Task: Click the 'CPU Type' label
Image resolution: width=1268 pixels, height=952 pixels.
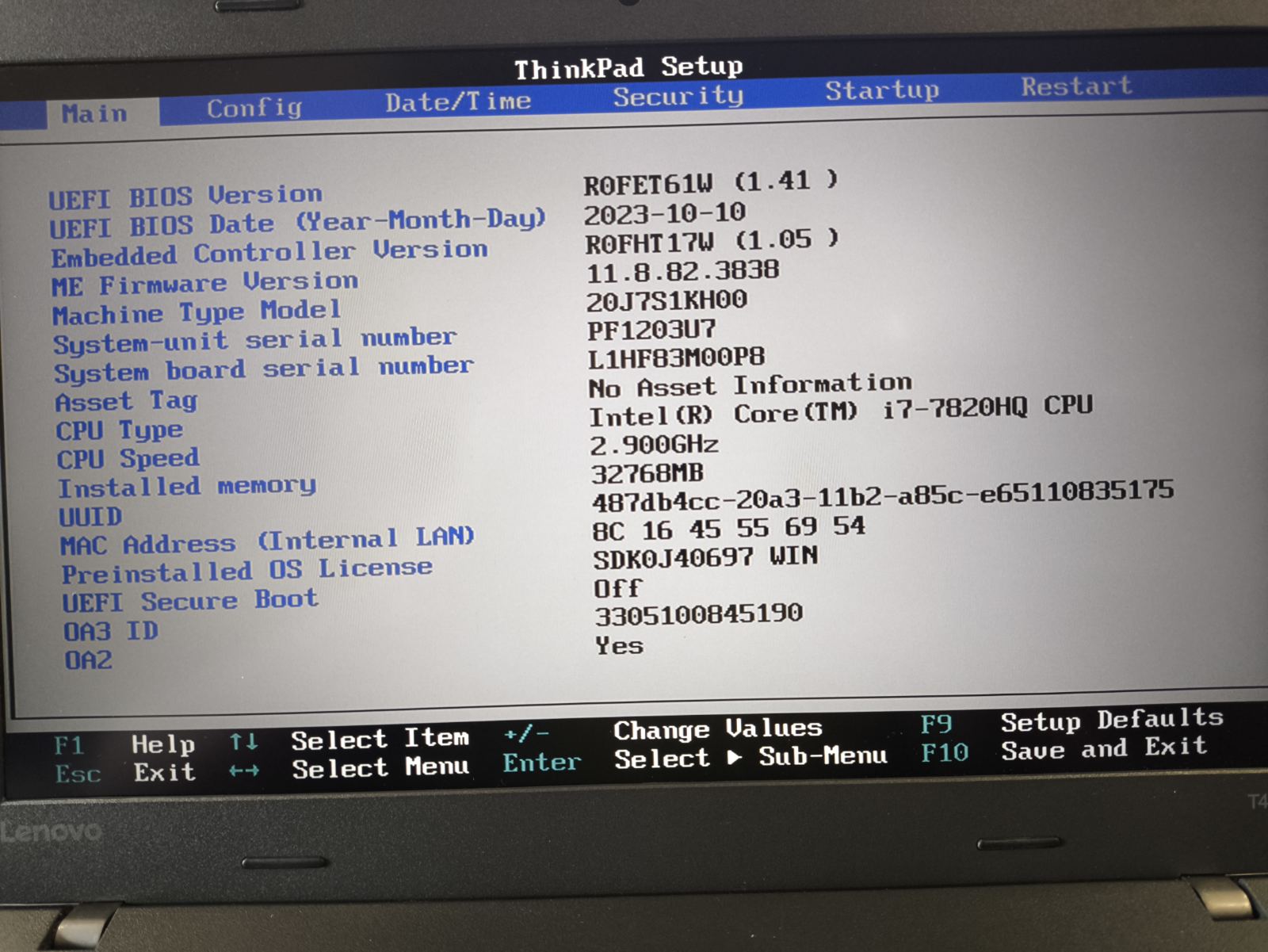Action: [x=119, y=430]
